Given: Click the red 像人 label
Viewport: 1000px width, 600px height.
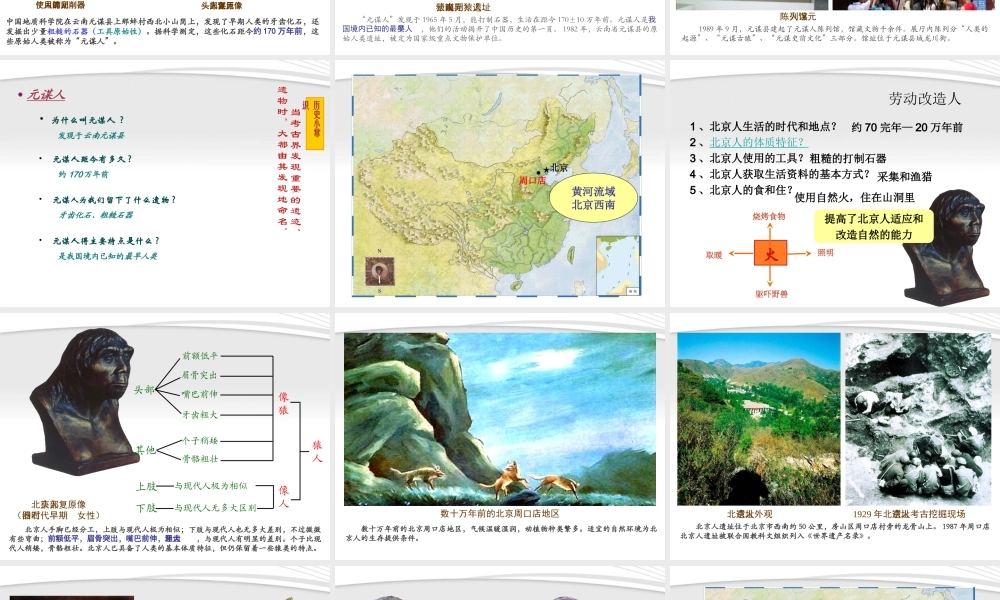Looking at the screenshot, I should (283, 497).
